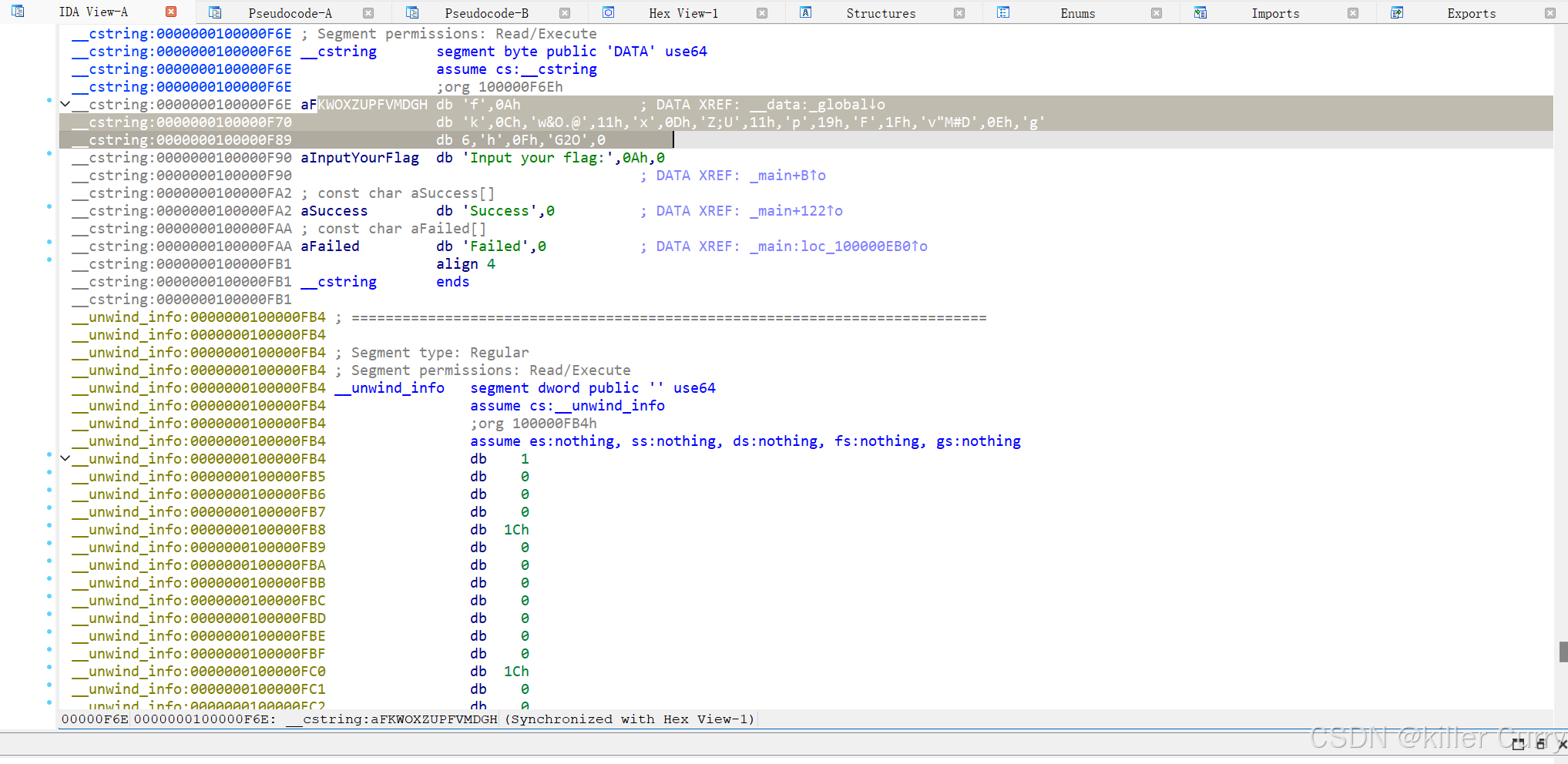
Task: Click the Structures tab icon
Action: click(x=805, y=12)
